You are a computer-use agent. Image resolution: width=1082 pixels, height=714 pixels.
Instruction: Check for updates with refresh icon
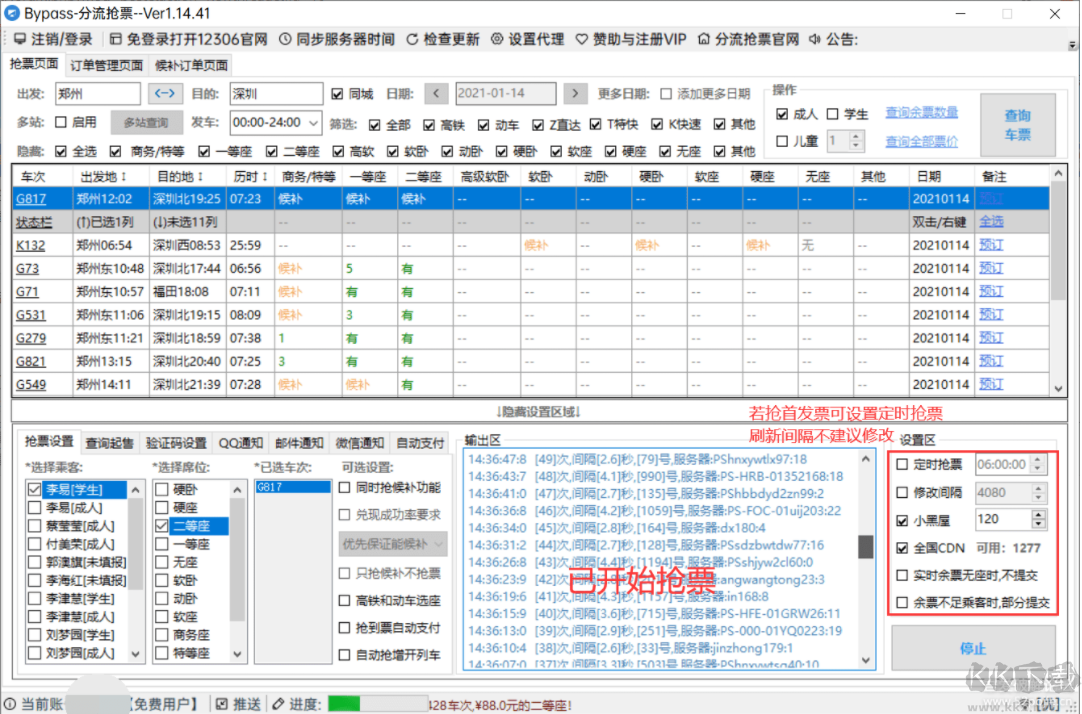point(412,39)
